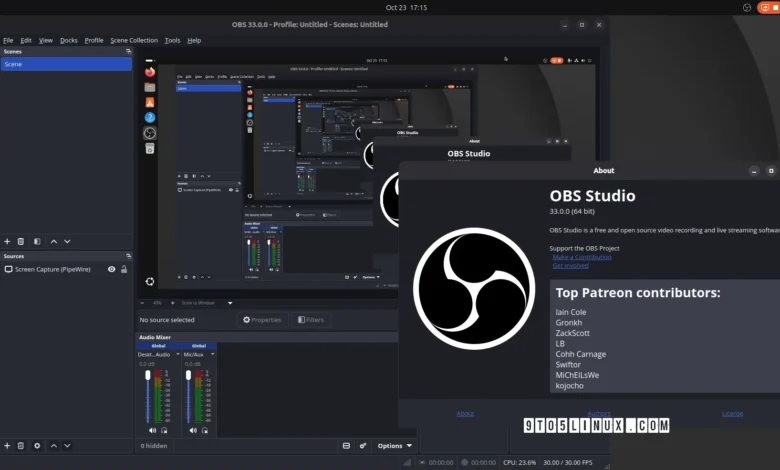Add a new scene in Scenes panel
Viewport: 780px width, 470px height.
click(x=7, y=241)
